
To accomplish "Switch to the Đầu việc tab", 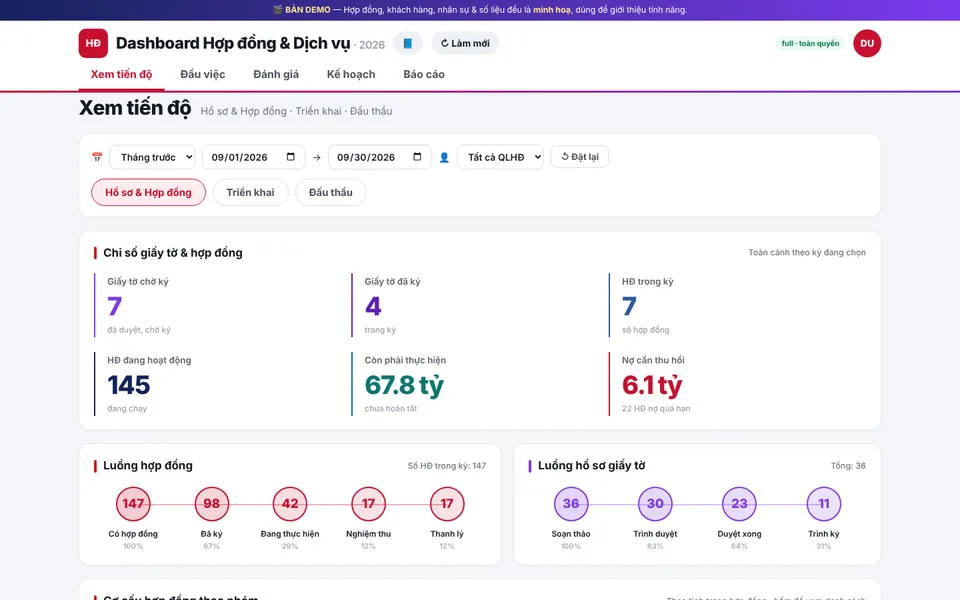I will pos(203,75).
